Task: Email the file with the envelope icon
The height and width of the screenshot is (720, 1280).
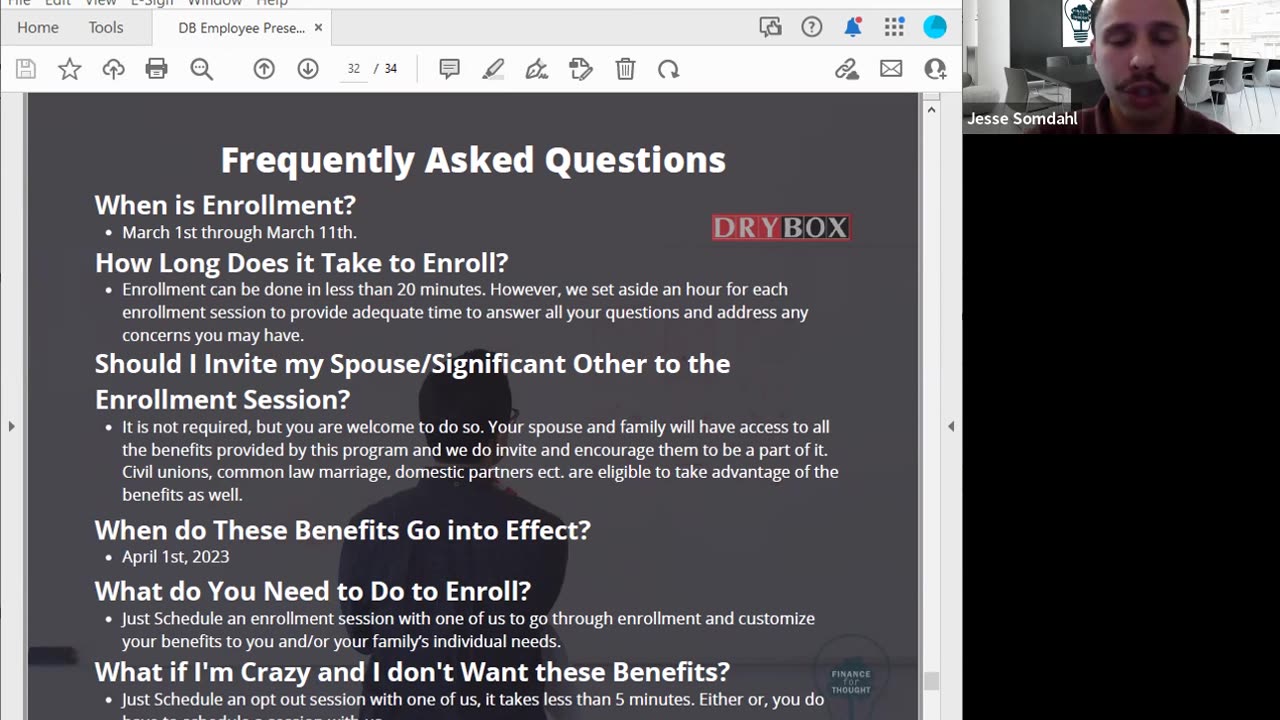Action: (891, 69)
